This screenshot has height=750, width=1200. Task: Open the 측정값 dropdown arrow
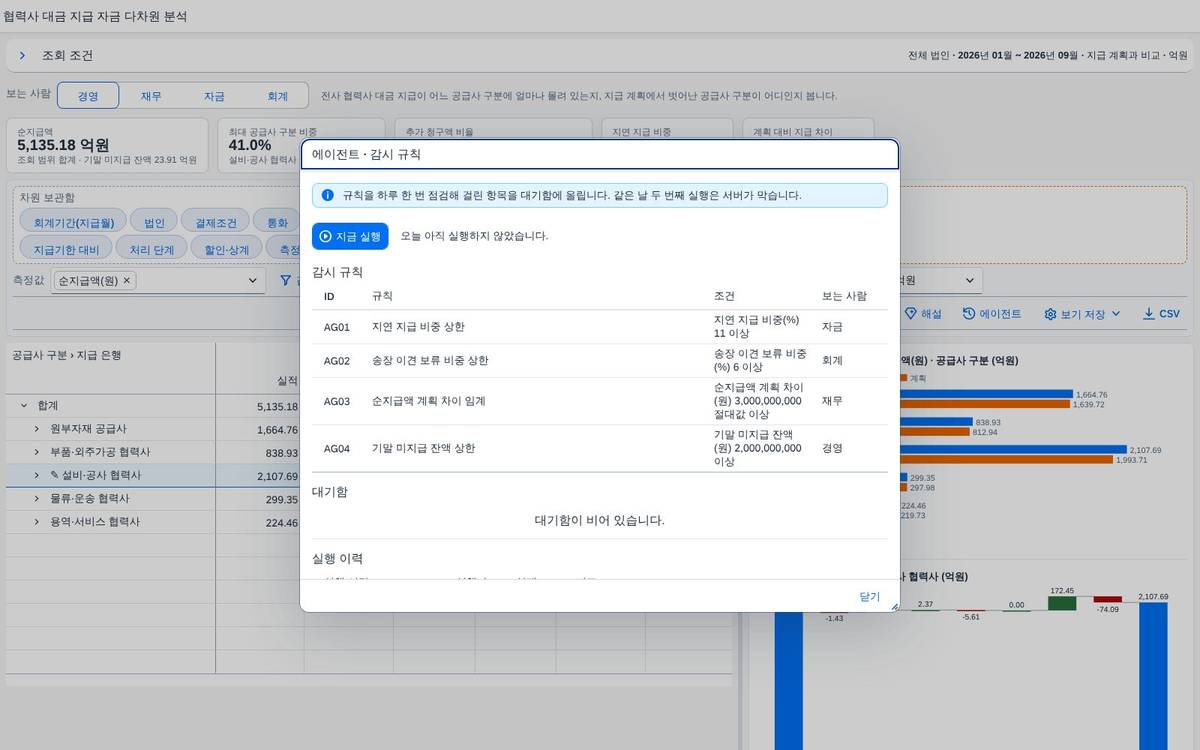tap(253, 281)
